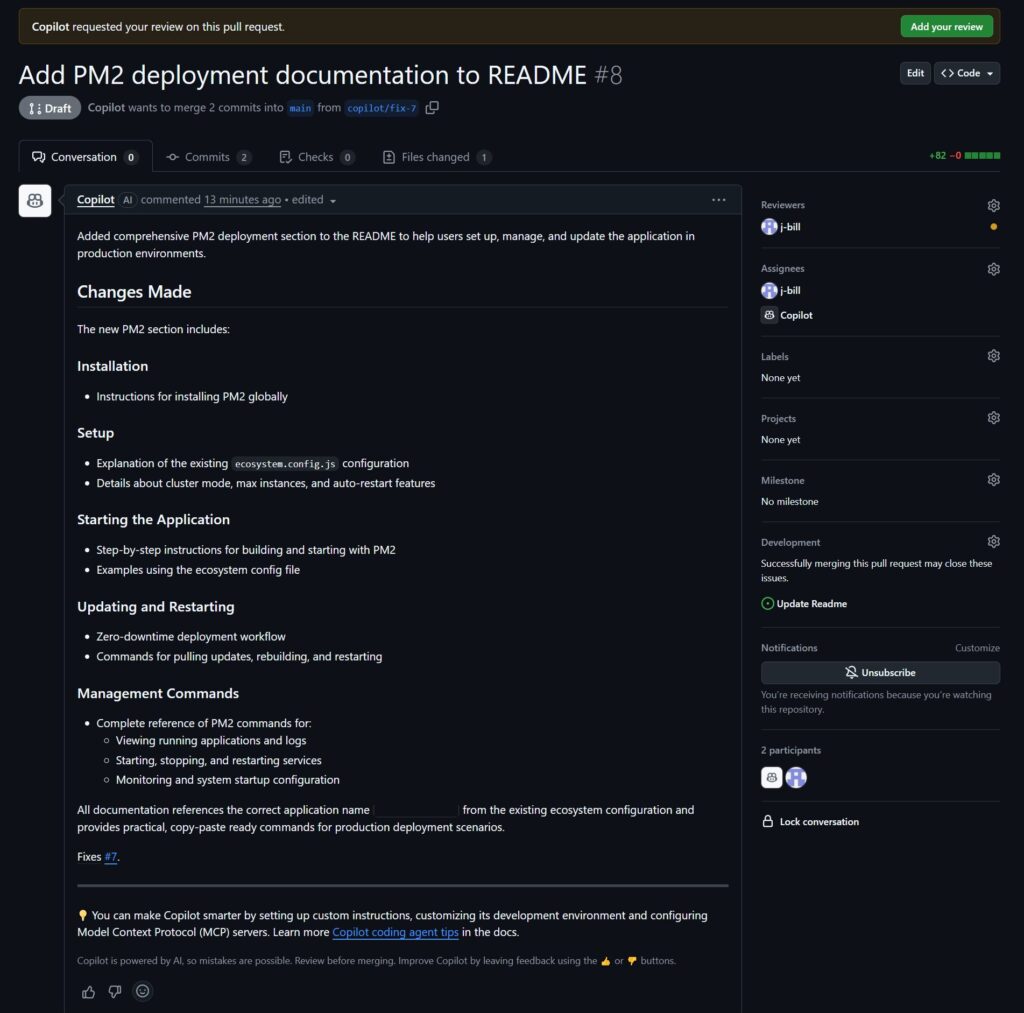Click the Management Commands heading

(x=158, y=694)
